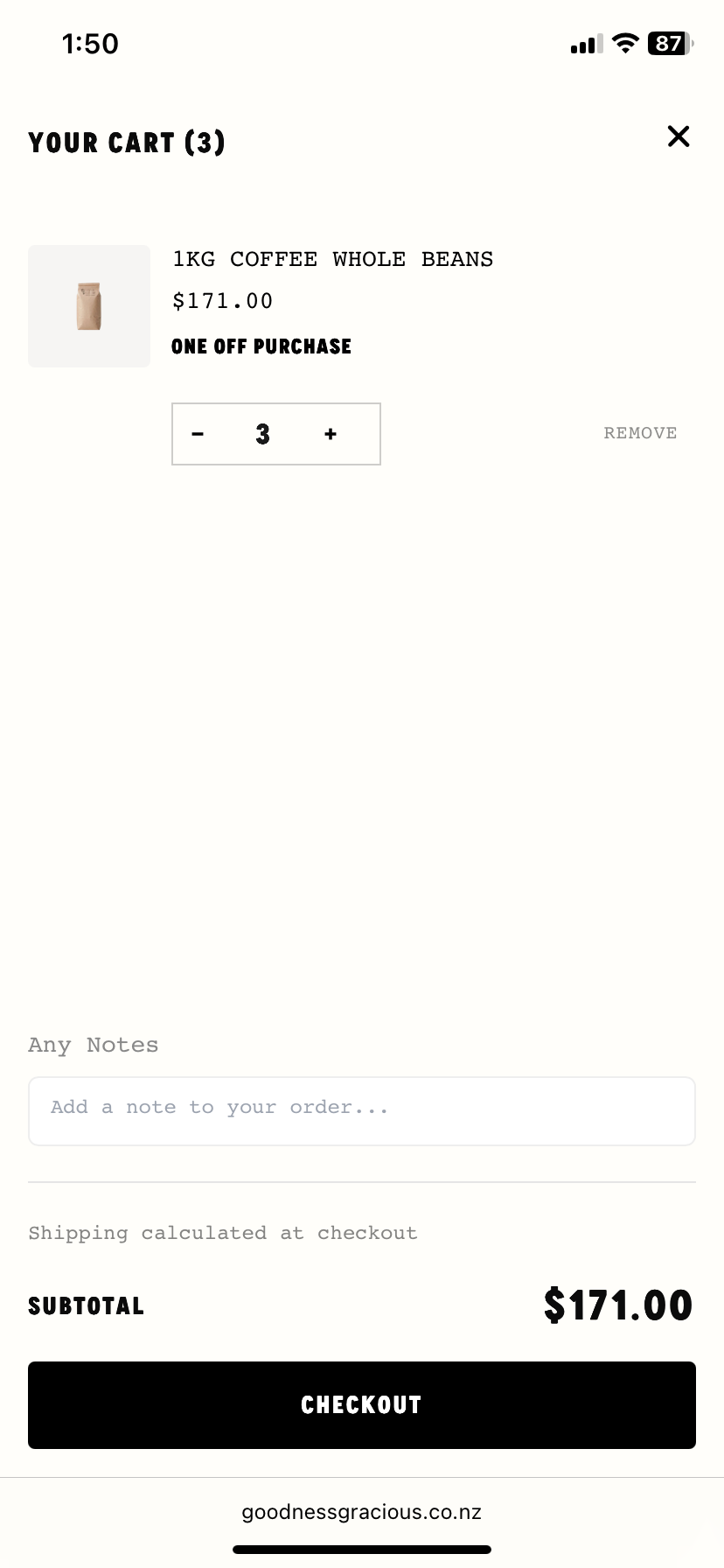Tap the 1:50 clock in status bar

click(90, 44)
